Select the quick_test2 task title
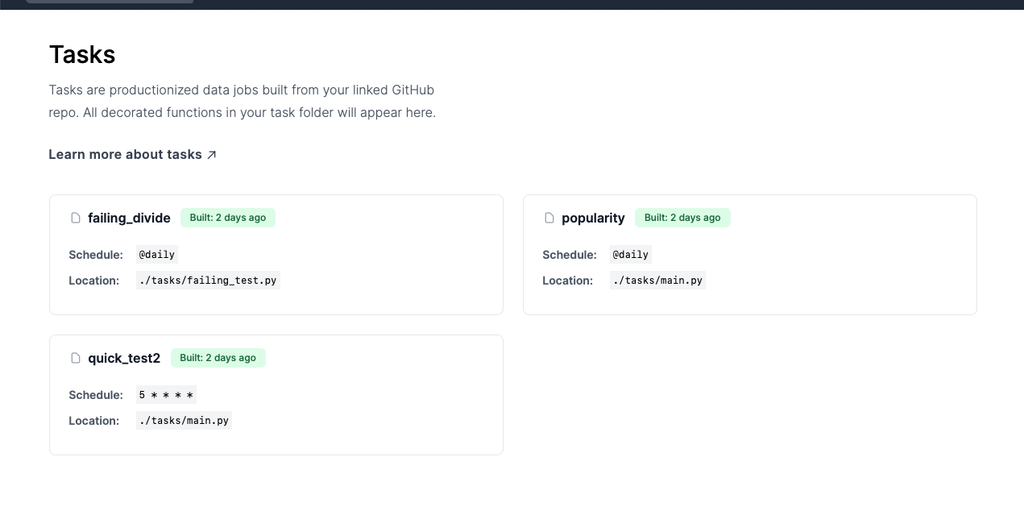 click(124, 358)
